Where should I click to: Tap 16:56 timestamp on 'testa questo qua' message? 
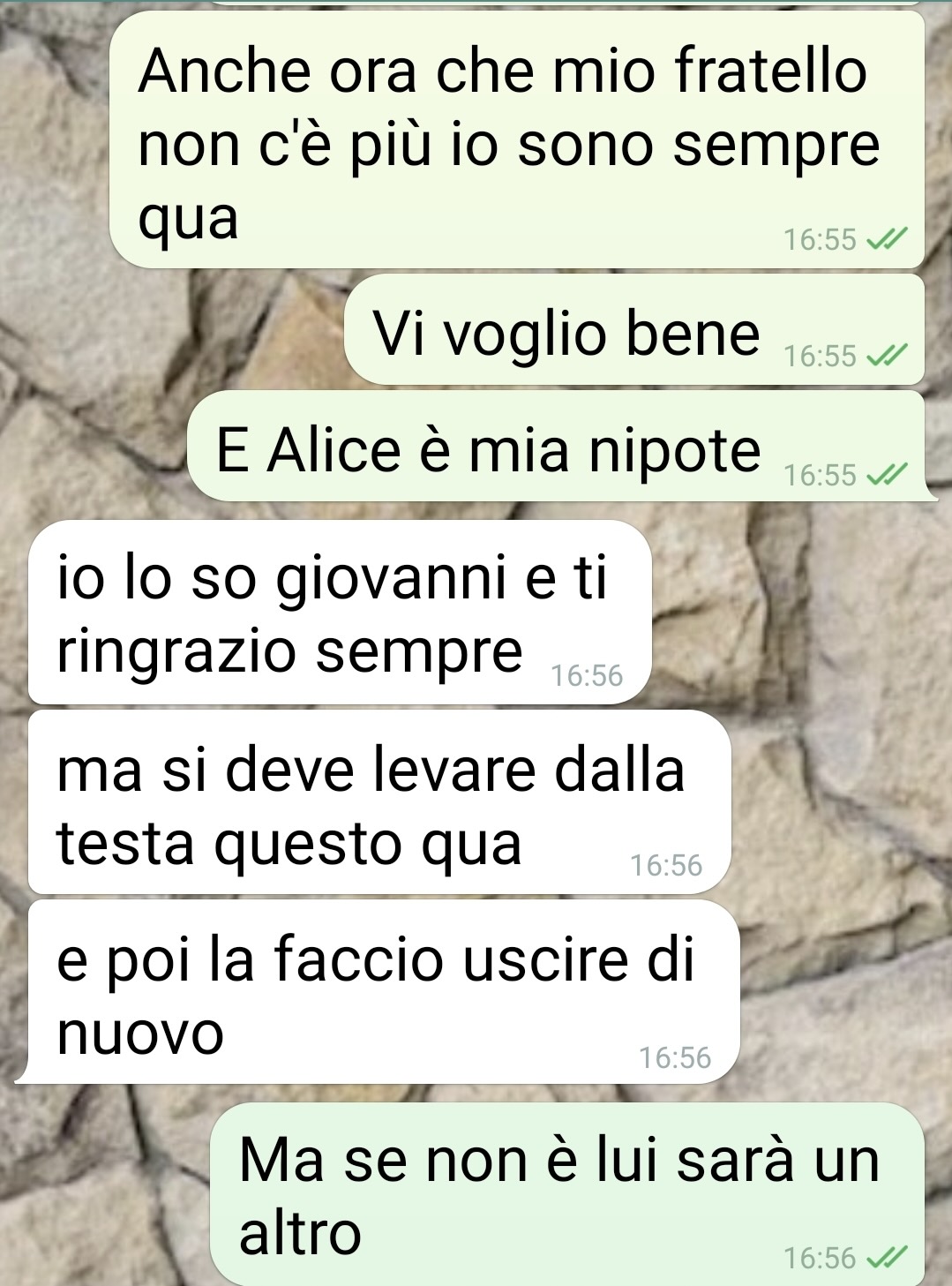click(x=666, y=865)
